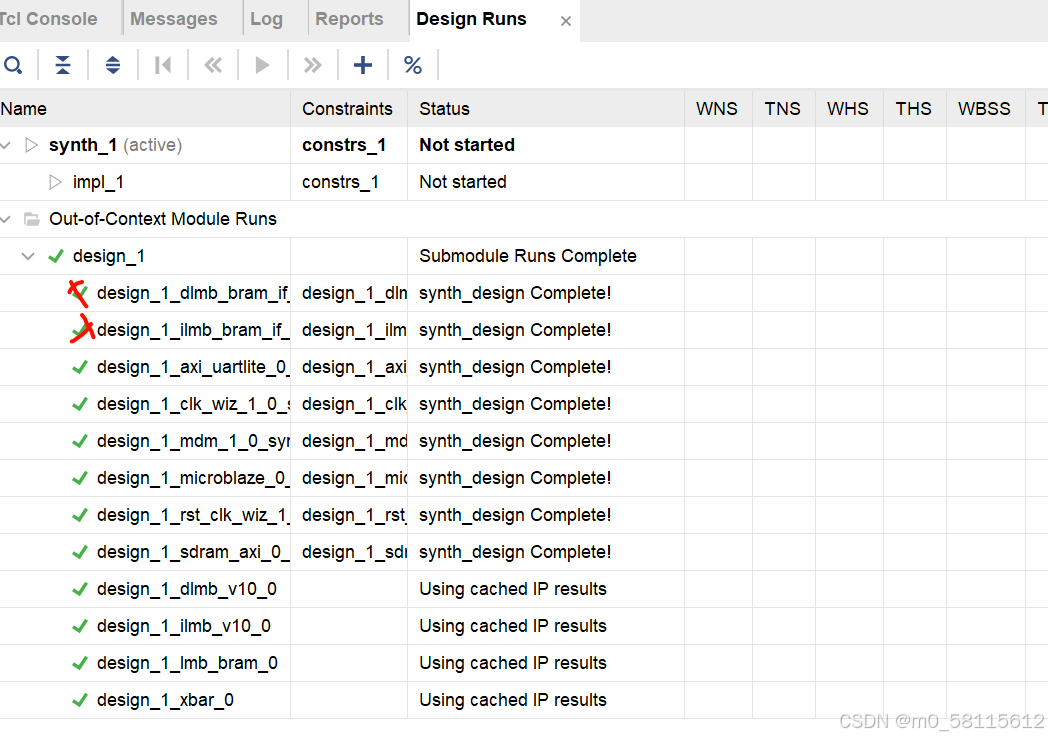
Task: Click the synth_1 run status icon
Action: click(31, 145)
